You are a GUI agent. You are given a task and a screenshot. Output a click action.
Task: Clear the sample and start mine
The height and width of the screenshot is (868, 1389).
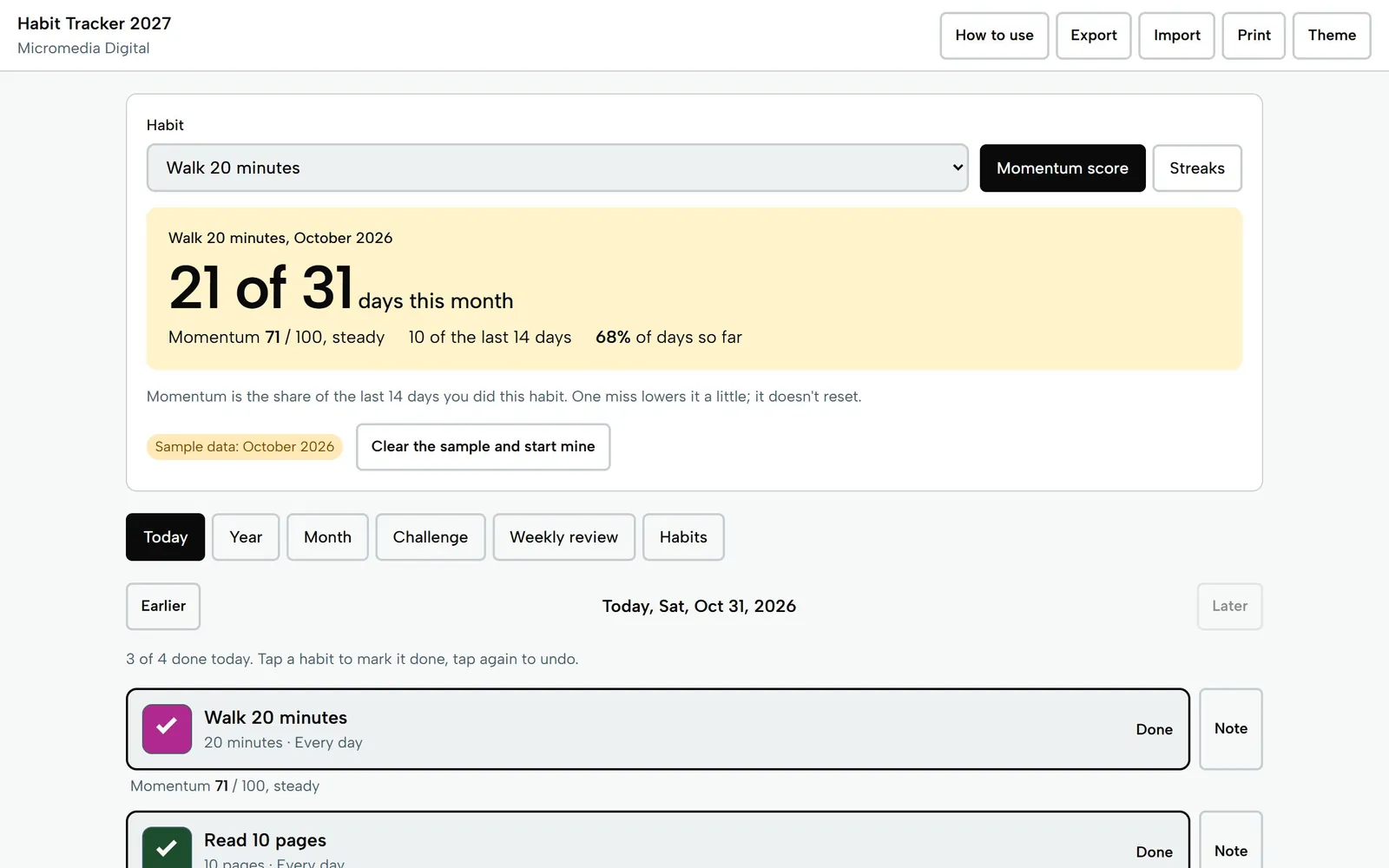click(x=484, y=446)
